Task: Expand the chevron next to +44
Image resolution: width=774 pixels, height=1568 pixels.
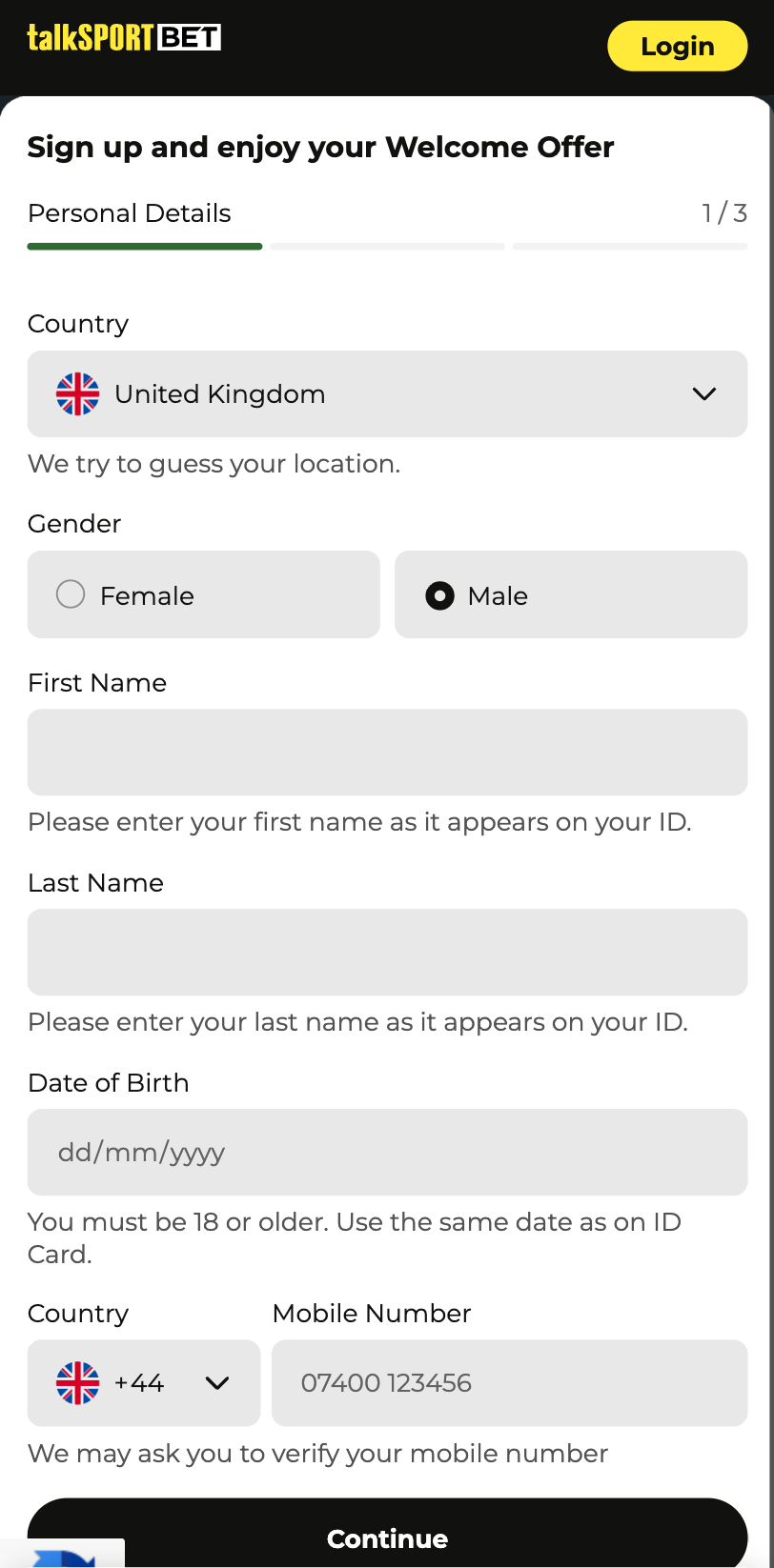Action: [x=217, y=1383]
